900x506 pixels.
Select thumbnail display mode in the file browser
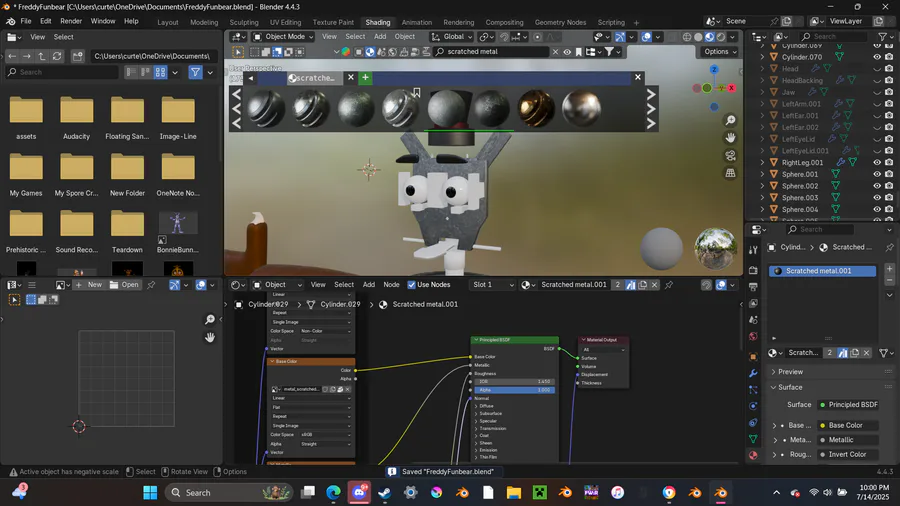[160, 72]
